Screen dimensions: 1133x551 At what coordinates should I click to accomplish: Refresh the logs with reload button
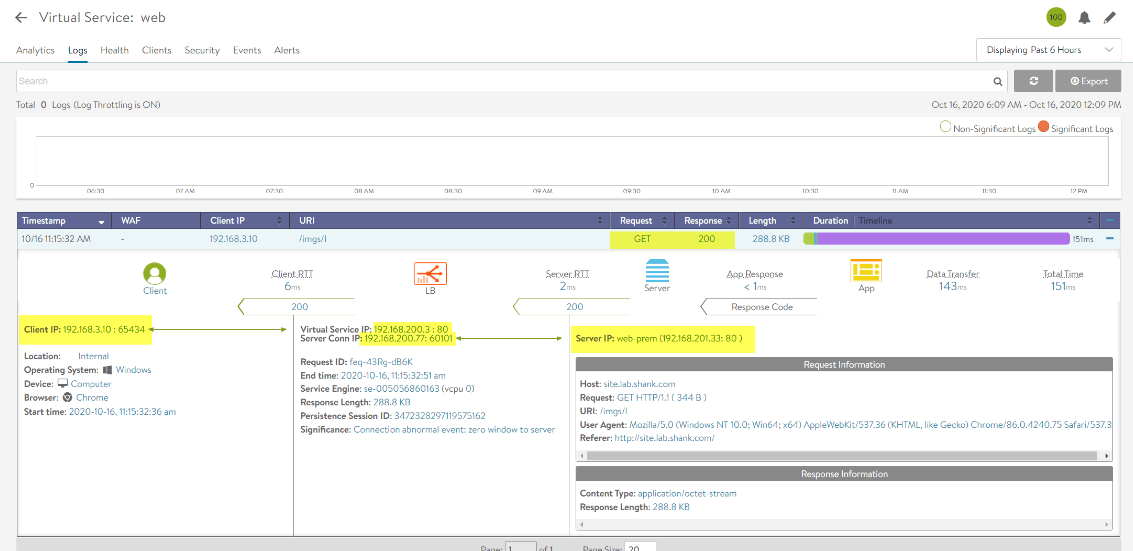pos(1033,81)
